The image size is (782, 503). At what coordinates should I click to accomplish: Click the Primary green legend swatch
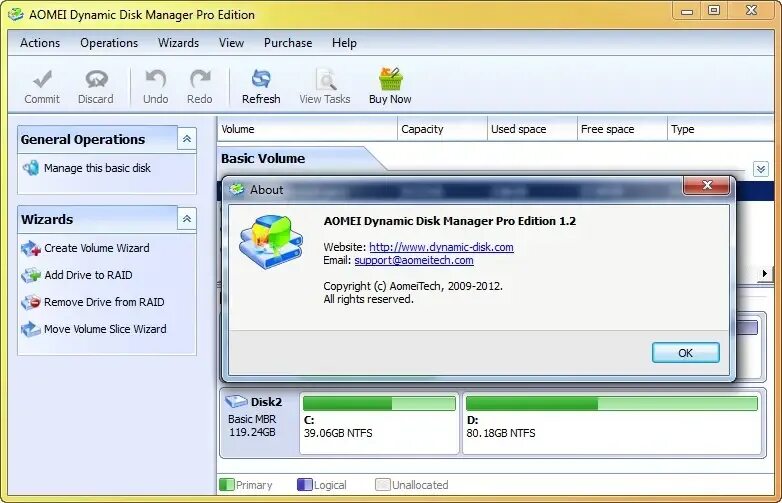tap(227, 485)
